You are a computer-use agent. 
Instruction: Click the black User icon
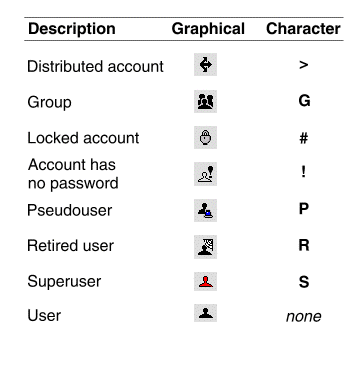[x=205, y=313]
